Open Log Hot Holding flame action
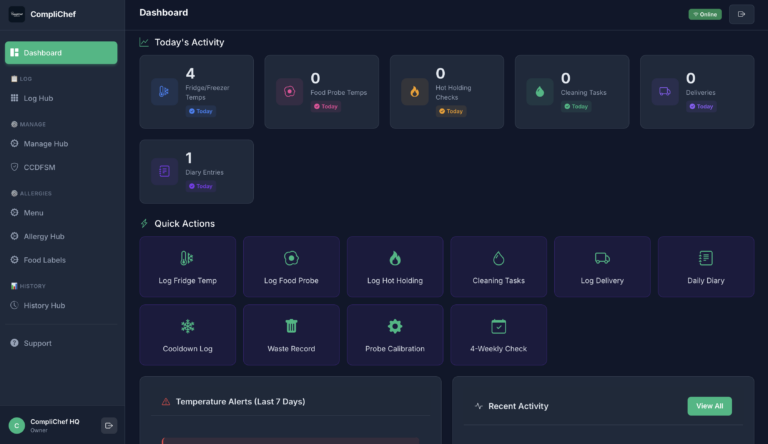Image resolution: width=768 pixels, height=444 pixels. pyautogui.click(x=395, y=258)
